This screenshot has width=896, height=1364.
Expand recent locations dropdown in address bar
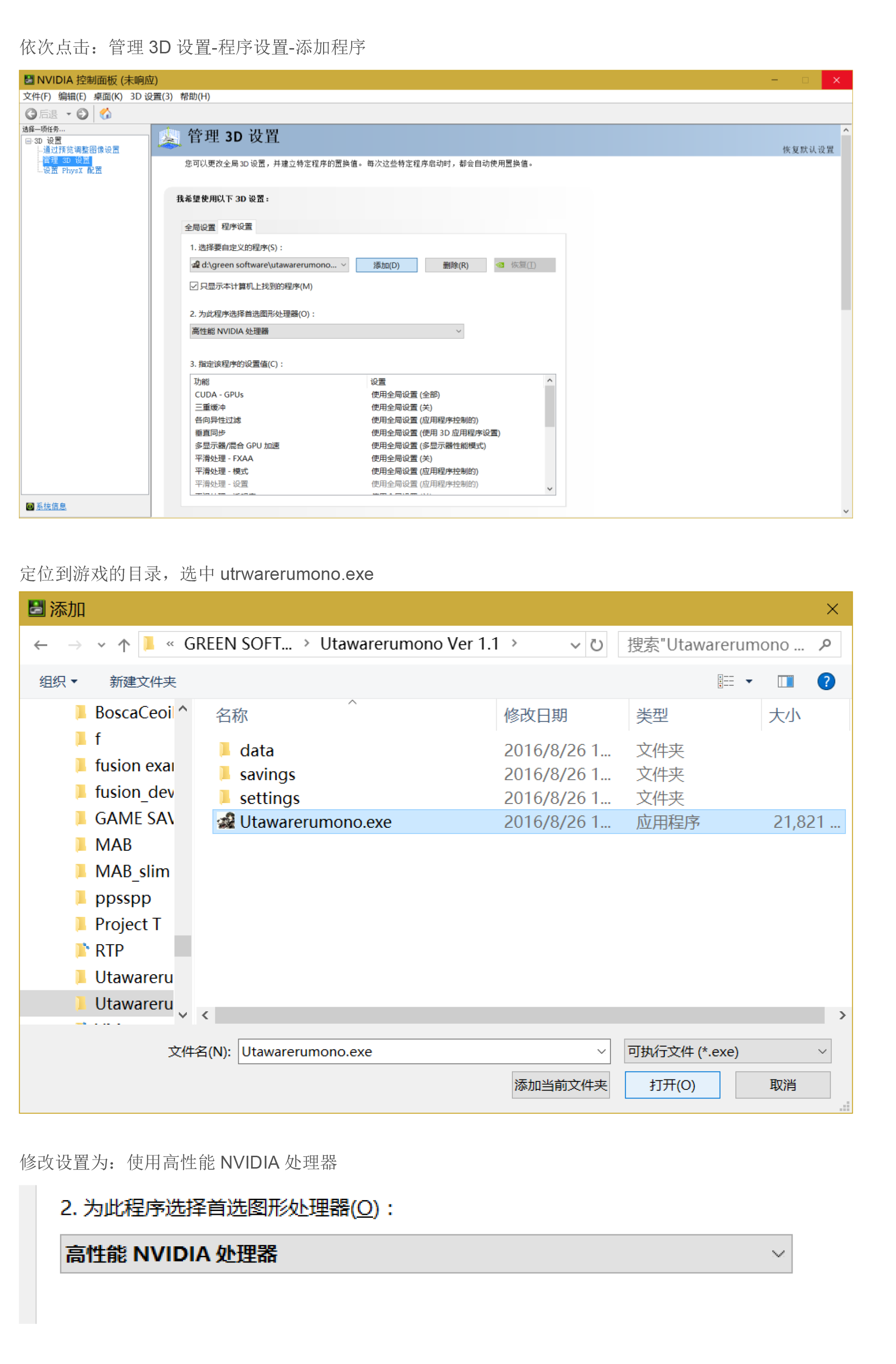pyautogui.click(x=575, y=645)
